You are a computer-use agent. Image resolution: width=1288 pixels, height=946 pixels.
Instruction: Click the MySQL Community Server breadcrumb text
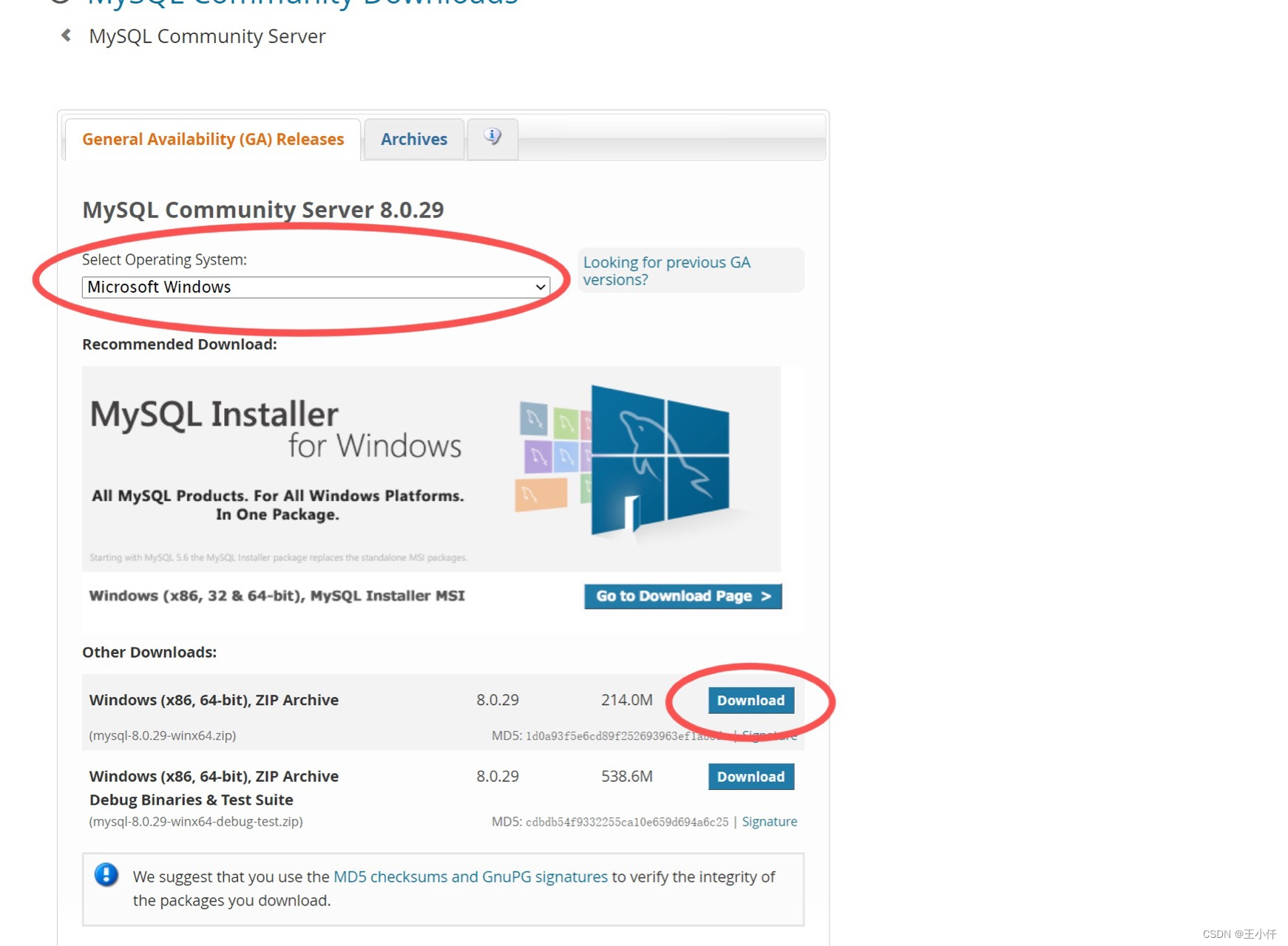tap(207, 35)
